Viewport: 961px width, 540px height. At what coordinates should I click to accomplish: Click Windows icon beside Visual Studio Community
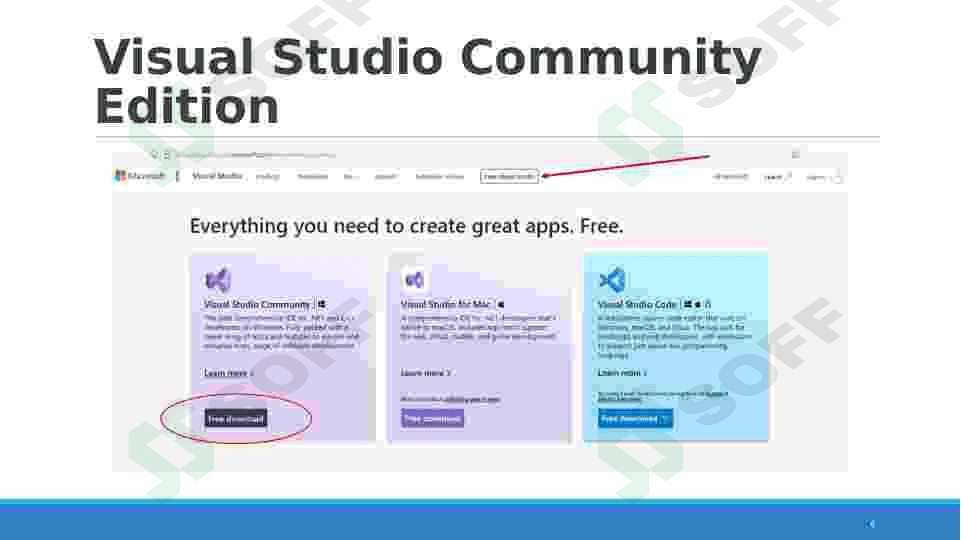pos(322,304)
